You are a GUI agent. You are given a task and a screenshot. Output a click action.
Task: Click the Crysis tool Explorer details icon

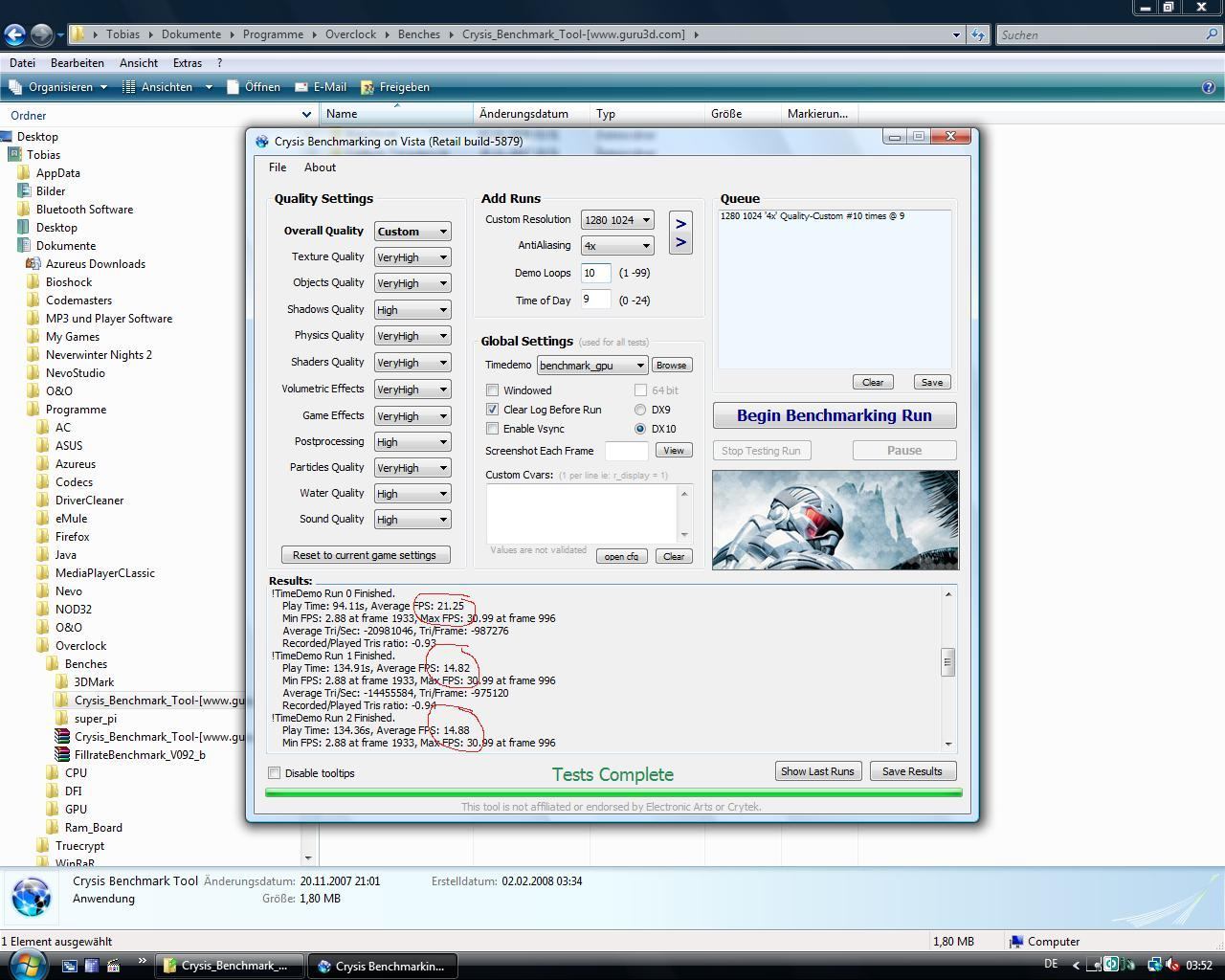[x=31, y=896]
